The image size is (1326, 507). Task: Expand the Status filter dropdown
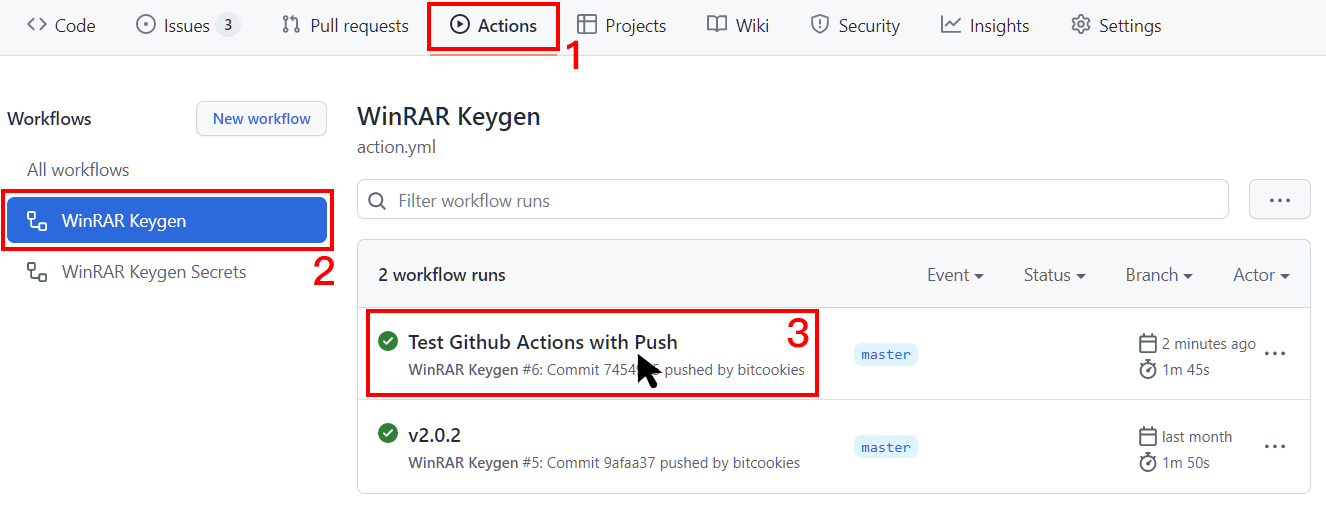click(1054, 275)
